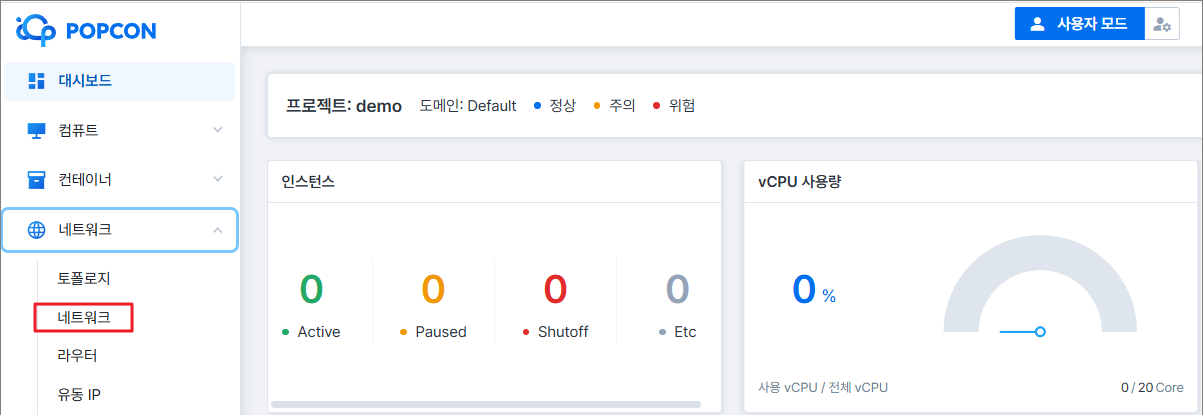Click the 사용자 모드 button

point(1079,25)
